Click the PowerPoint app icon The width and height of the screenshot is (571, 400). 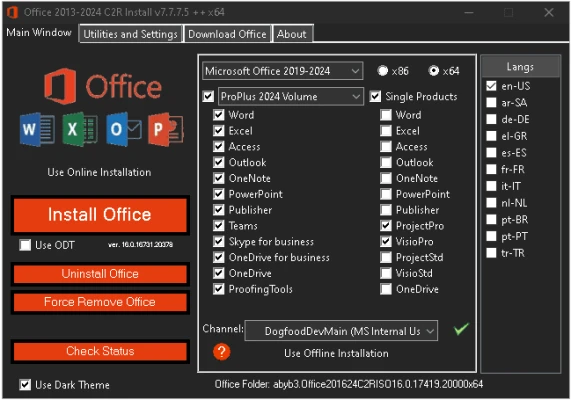tap(166, 129)
